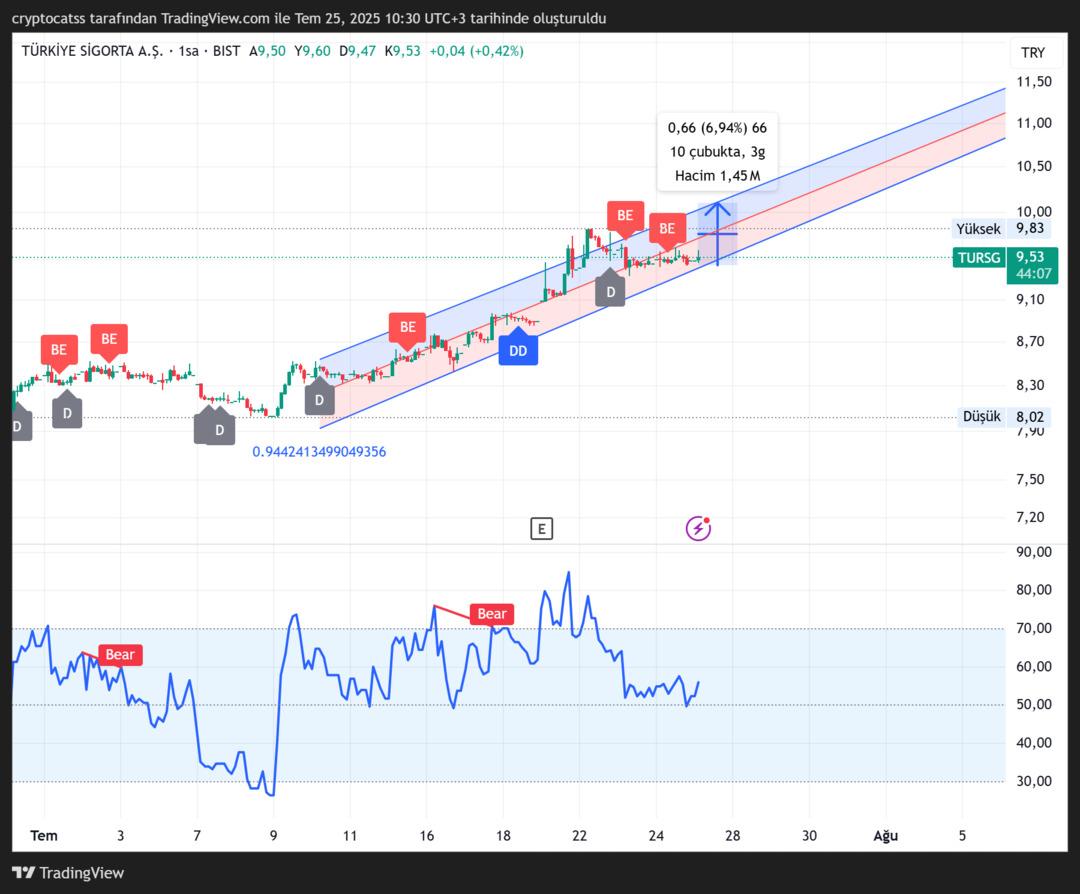This screenshot has width=1080, height=894.
Task: Click the TradingView logo
Action: point(68,873)
